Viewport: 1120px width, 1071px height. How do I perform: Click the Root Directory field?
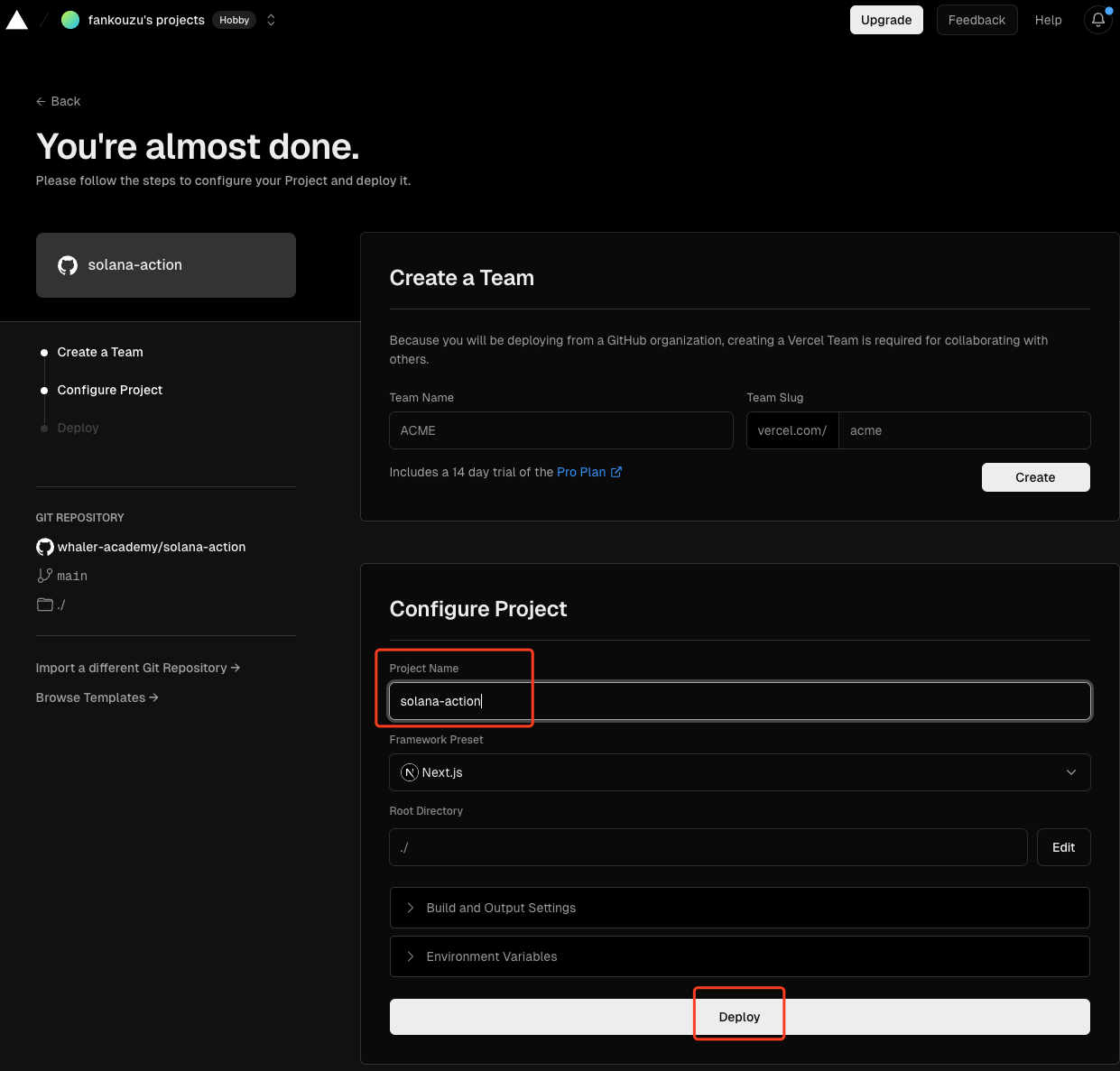pos(708,847)
